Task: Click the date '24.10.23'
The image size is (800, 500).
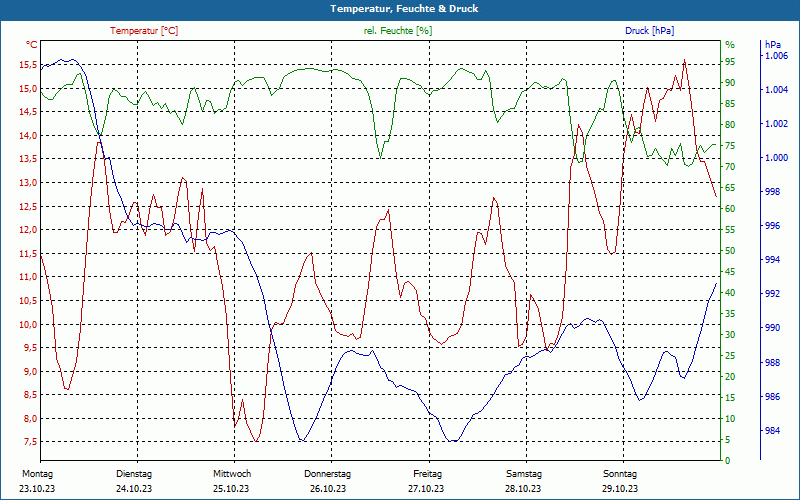Action: (x=134, y=489)
